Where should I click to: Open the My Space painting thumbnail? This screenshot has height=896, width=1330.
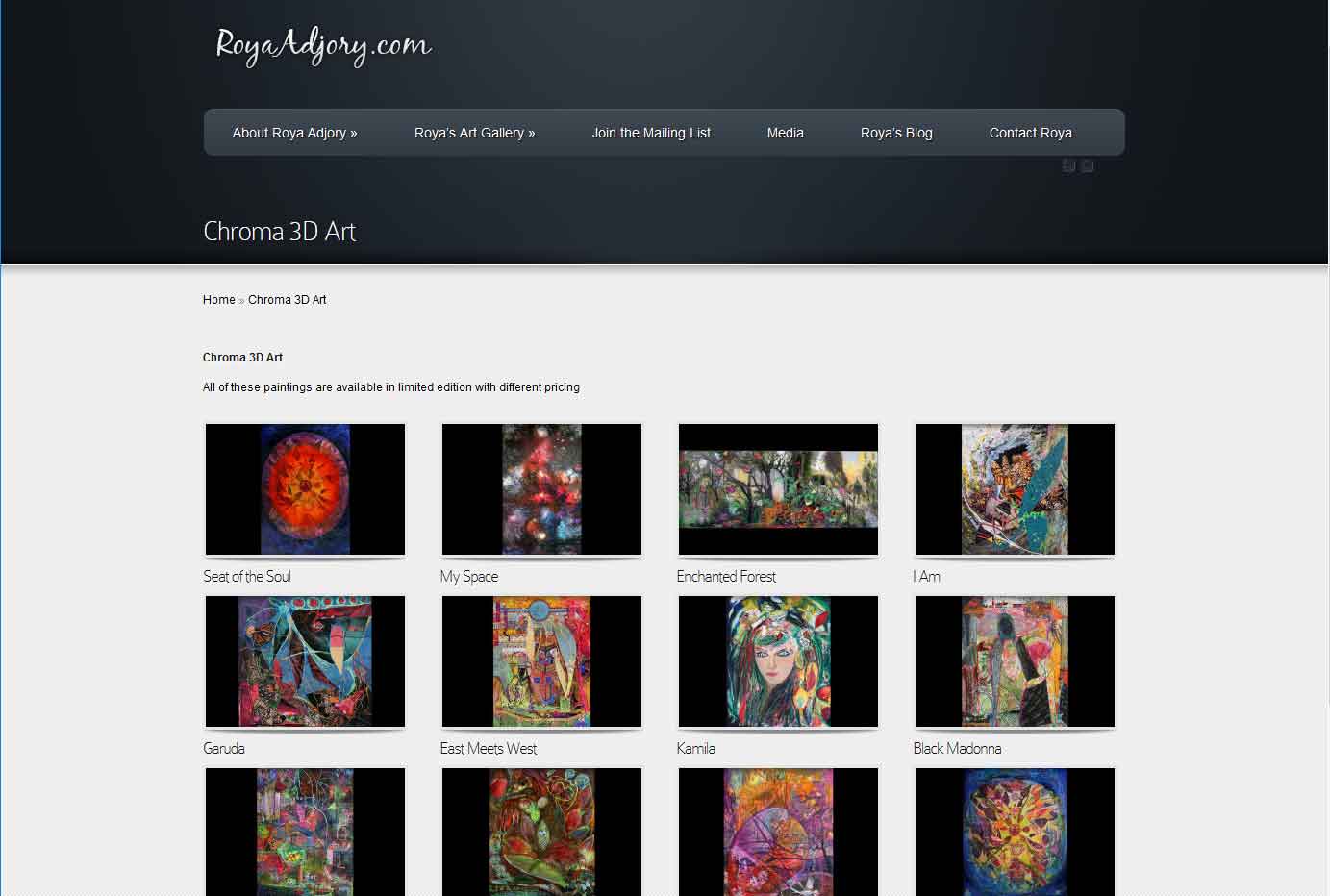coord(541,489)
